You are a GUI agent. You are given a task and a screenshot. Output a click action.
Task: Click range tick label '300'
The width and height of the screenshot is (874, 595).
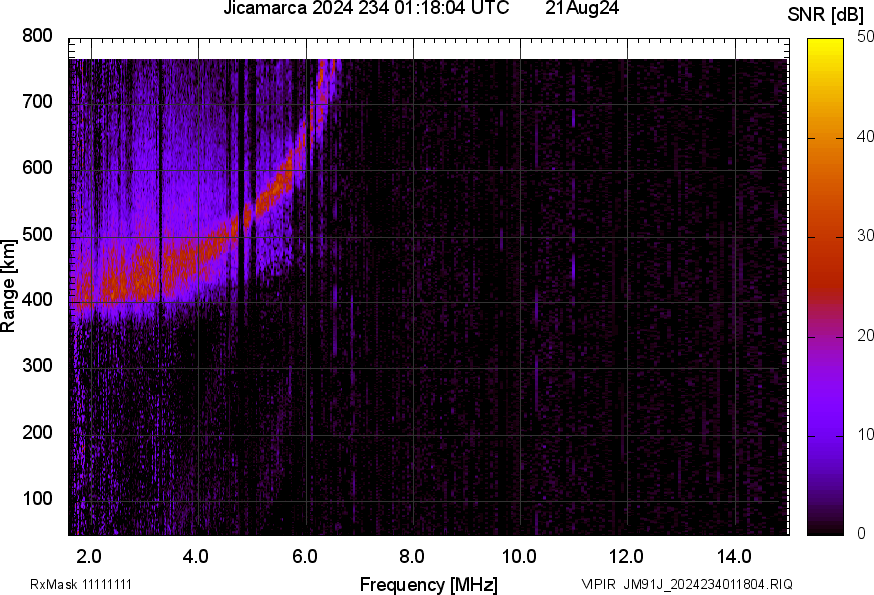37,366
